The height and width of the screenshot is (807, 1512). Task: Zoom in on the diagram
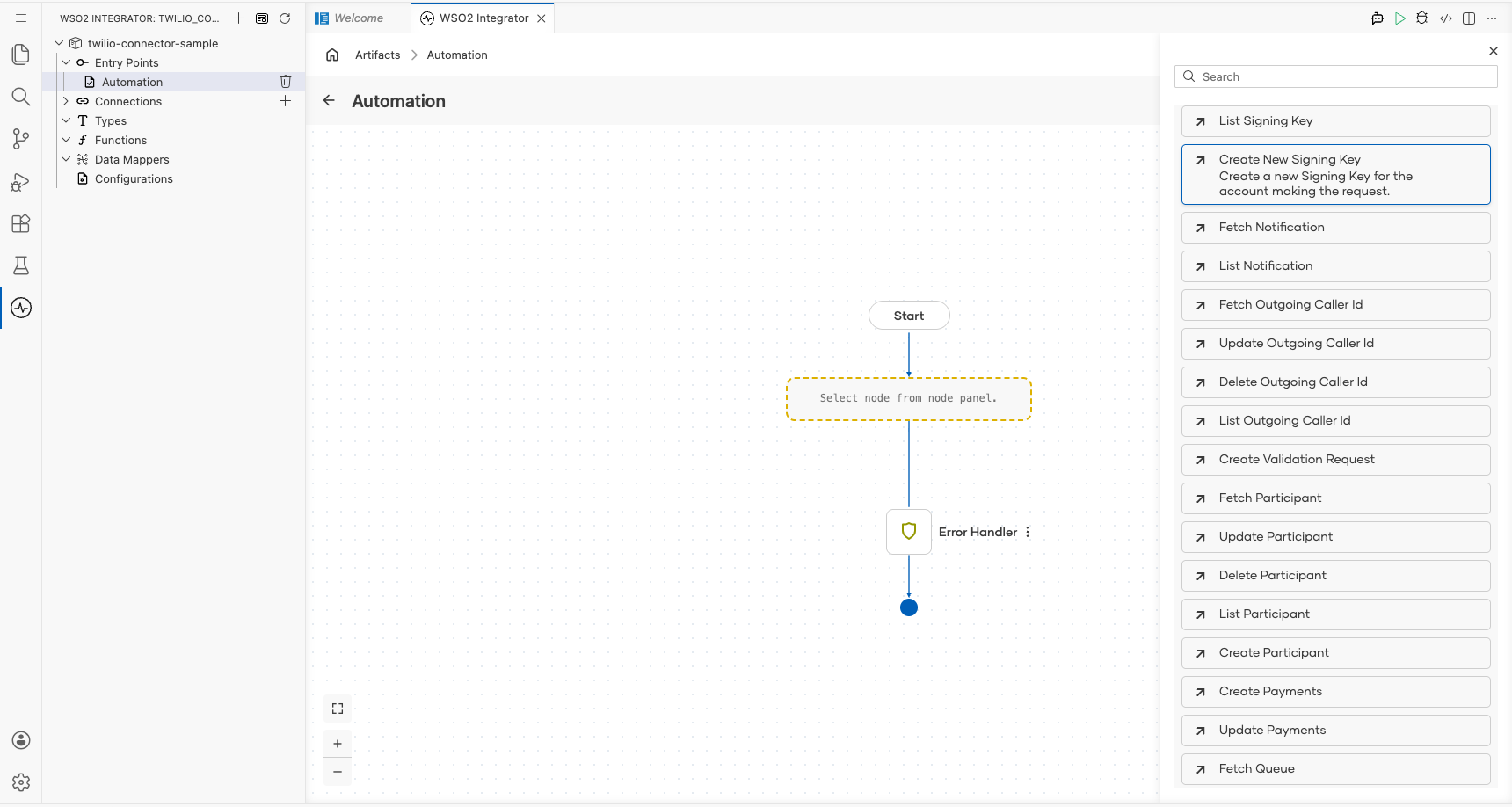click(338, 744)
